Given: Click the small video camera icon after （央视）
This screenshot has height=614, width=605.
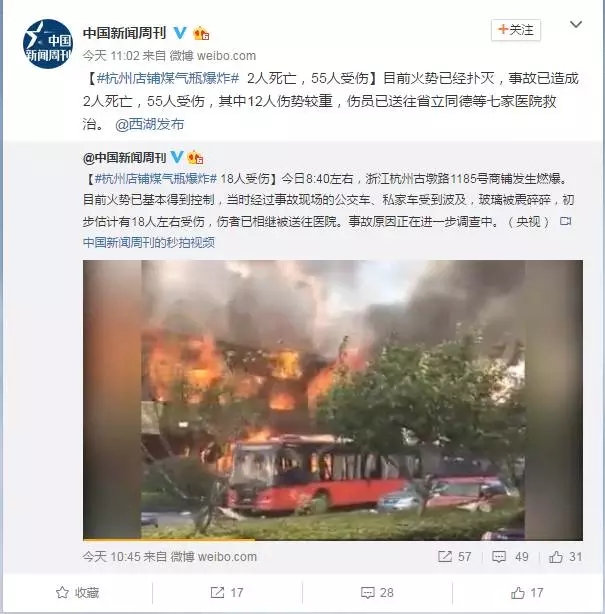Looking at the screenshot, I should pos(565,221).
